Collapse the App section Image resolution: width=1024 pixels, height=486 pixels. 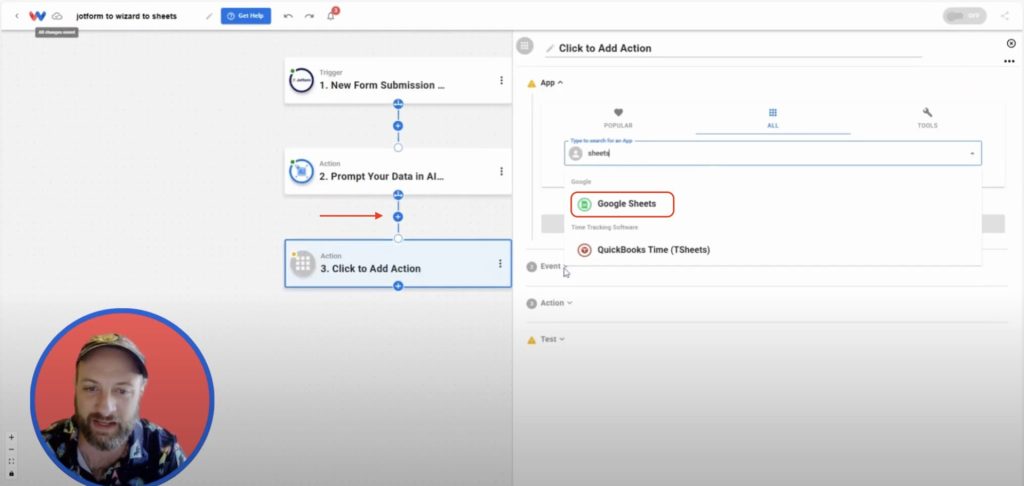tap(552, 83)
